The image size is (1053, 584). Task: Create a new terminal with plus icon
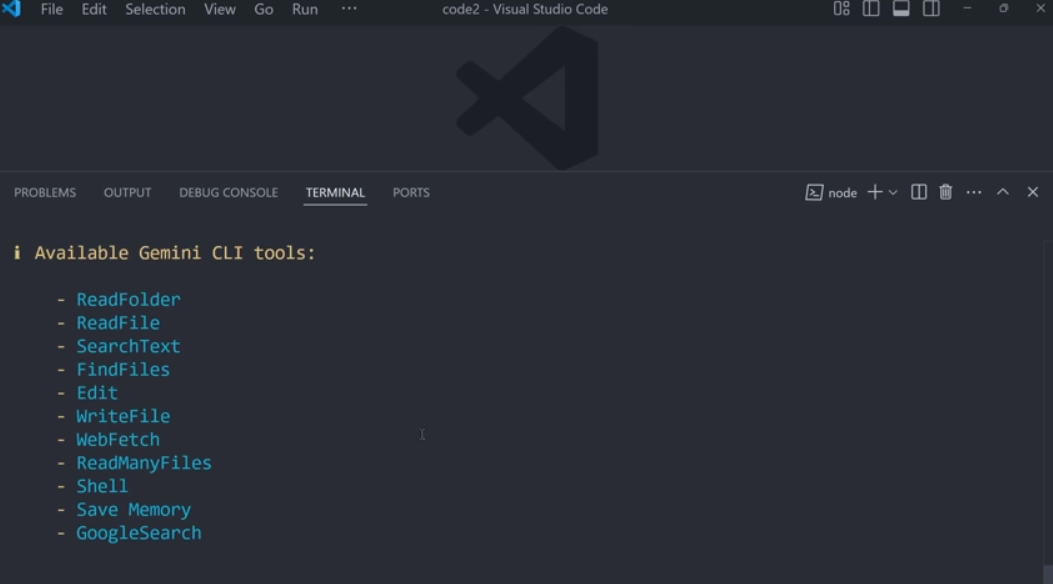pos(874,192)
